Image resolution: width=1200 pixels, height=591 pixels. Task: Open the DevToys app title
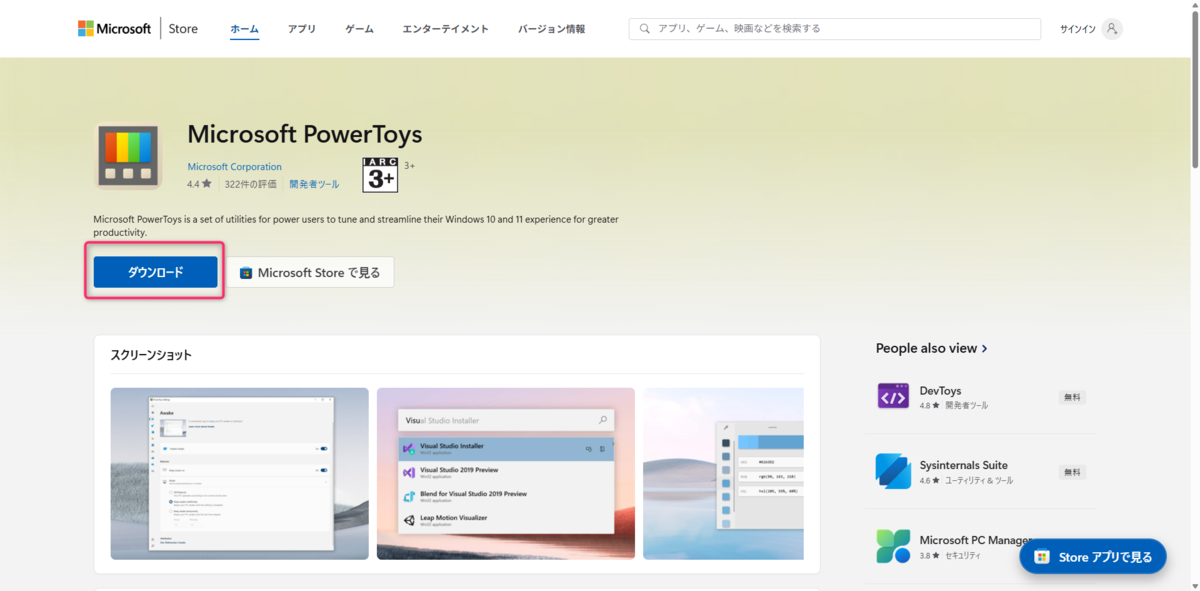[x=940, y=390]
